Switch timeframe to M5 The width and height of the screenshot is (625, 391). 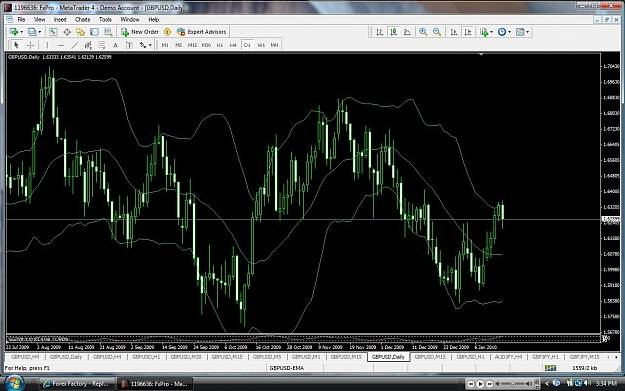coord(178,45)
